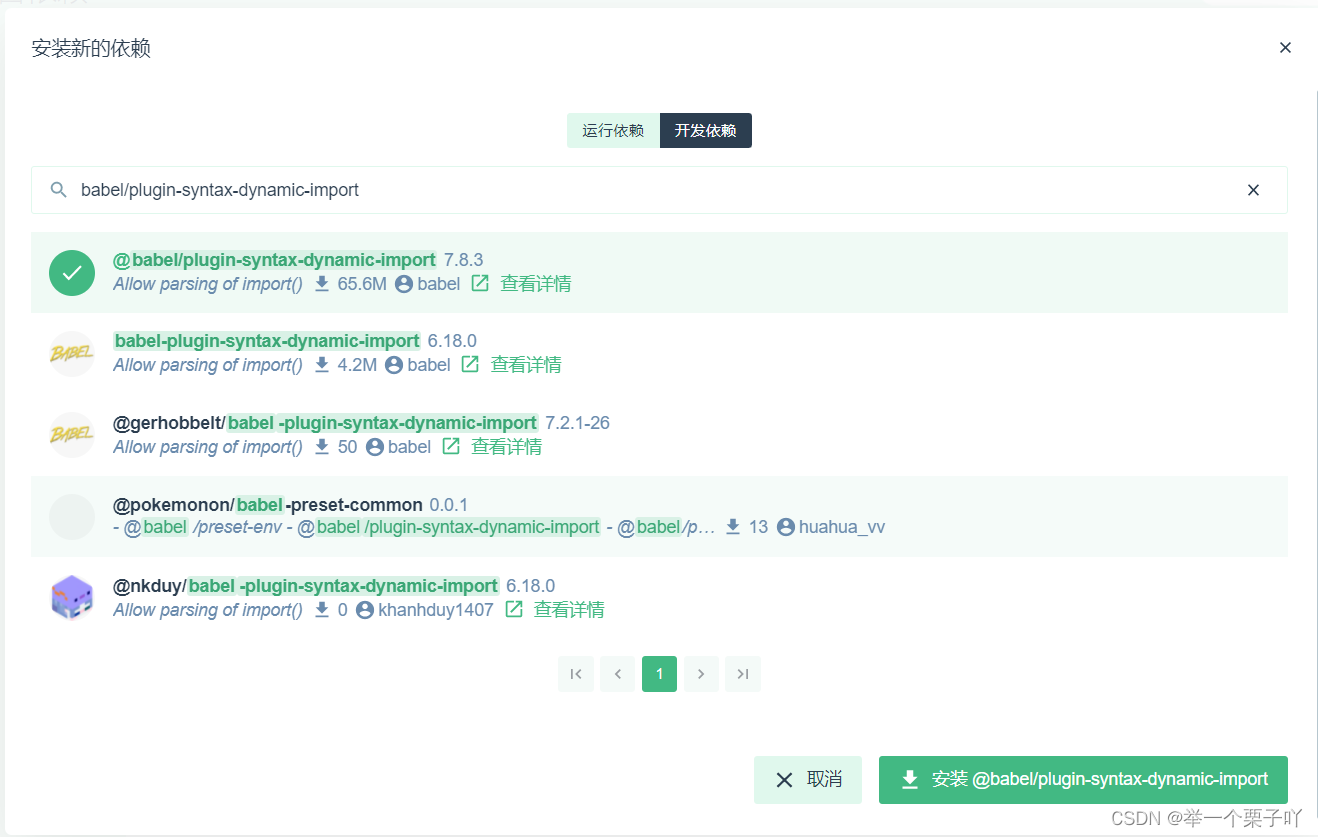Click version 7.2.1-26 text
1318x837 pixels.
point(578,423)
